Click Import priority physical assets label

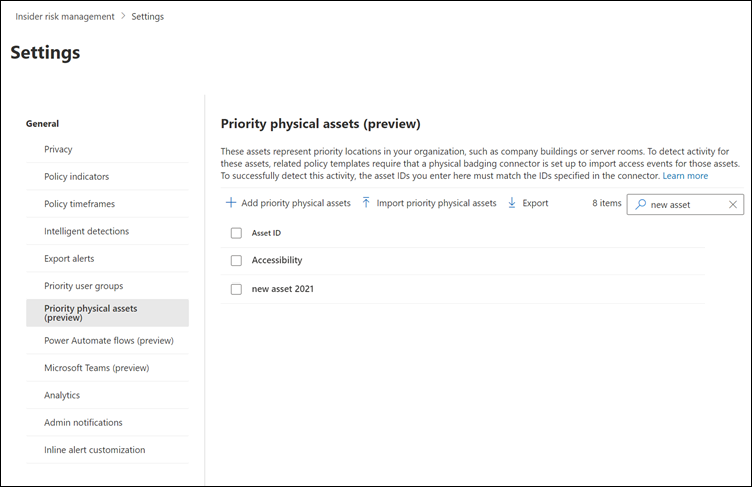436,203
